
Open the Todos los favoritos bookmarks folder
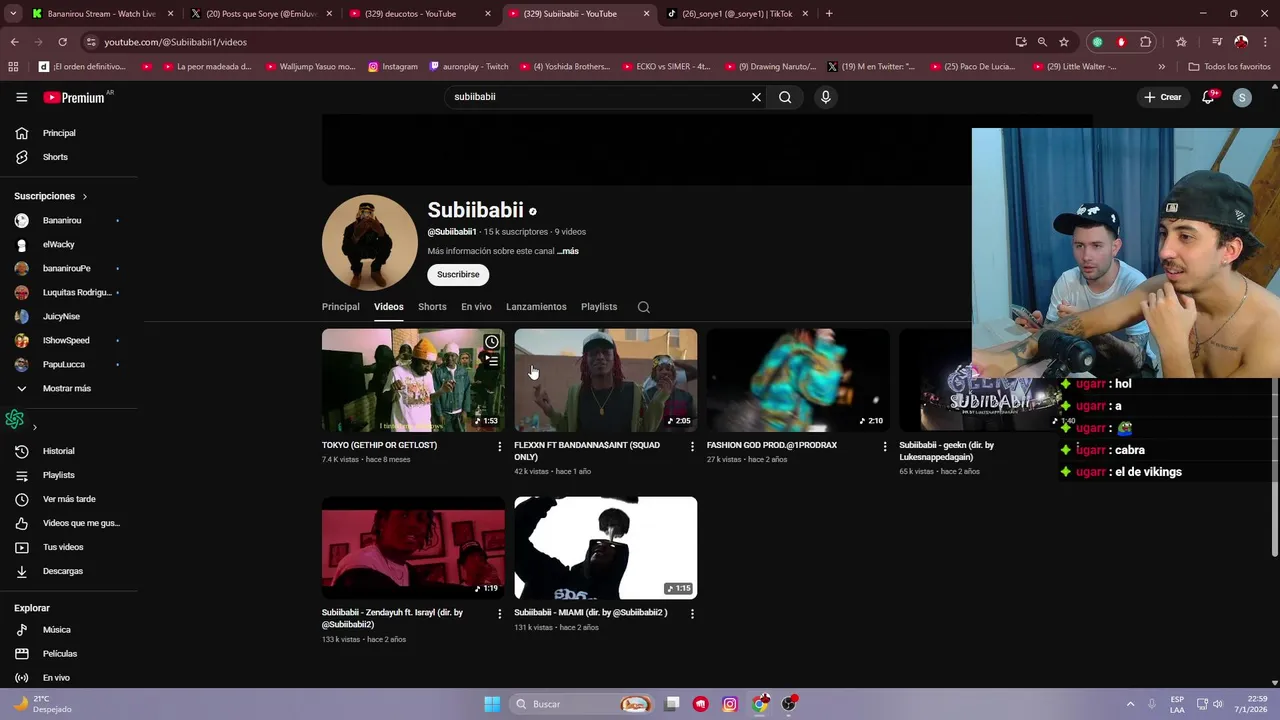tap(1229, 67)
